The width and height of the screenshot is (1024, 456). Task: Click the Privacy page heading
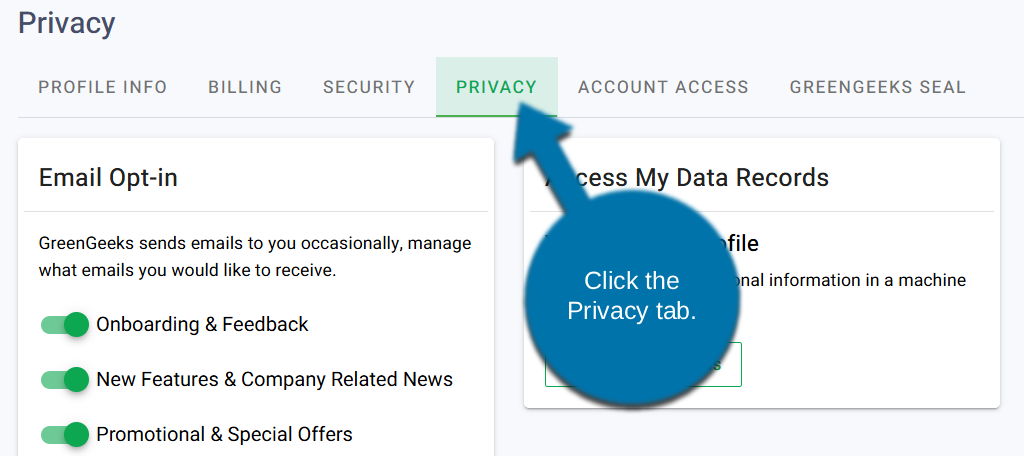coord(67,23)
